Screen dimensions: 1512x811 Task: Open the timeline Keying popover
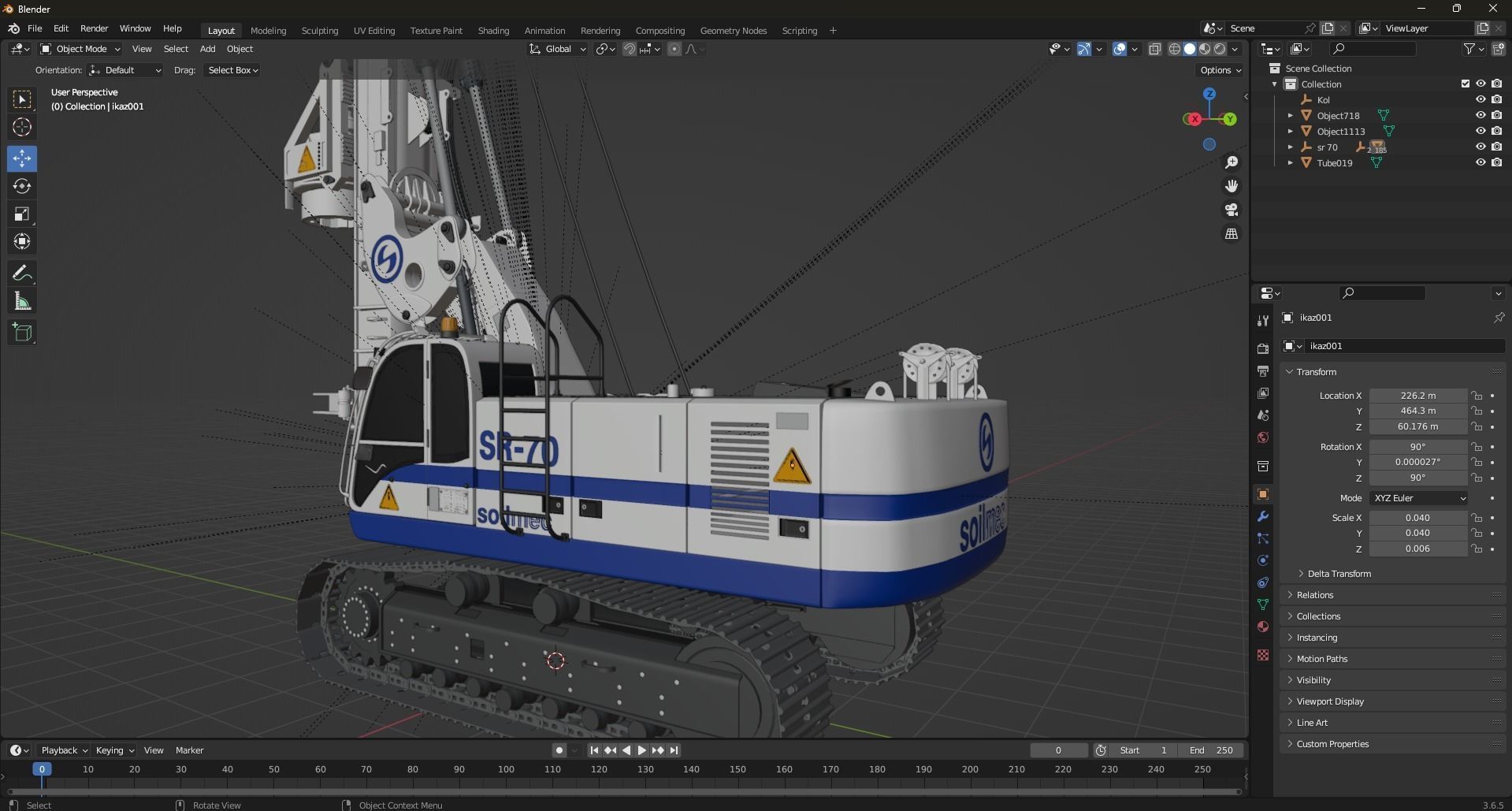tap(114, 750)
